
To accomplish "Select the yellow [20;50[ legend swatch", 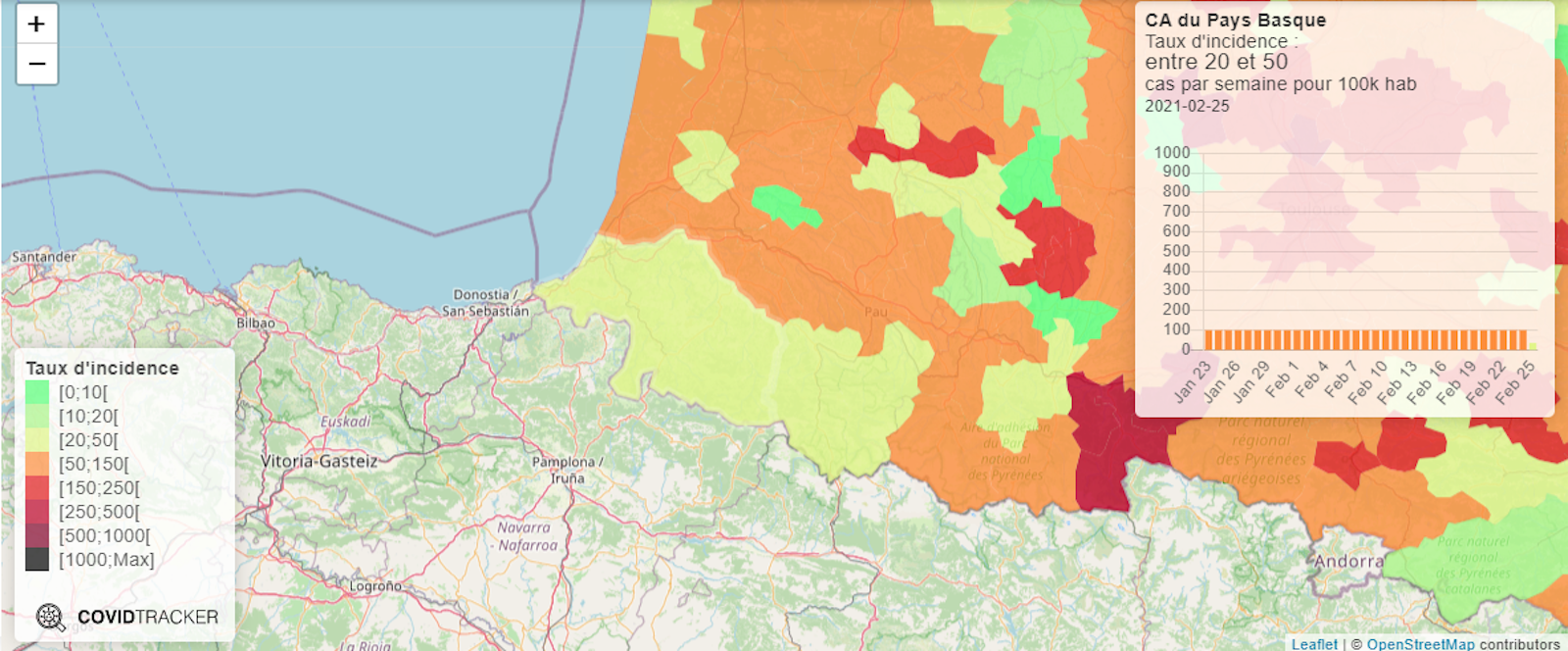I will pos(37,440).
